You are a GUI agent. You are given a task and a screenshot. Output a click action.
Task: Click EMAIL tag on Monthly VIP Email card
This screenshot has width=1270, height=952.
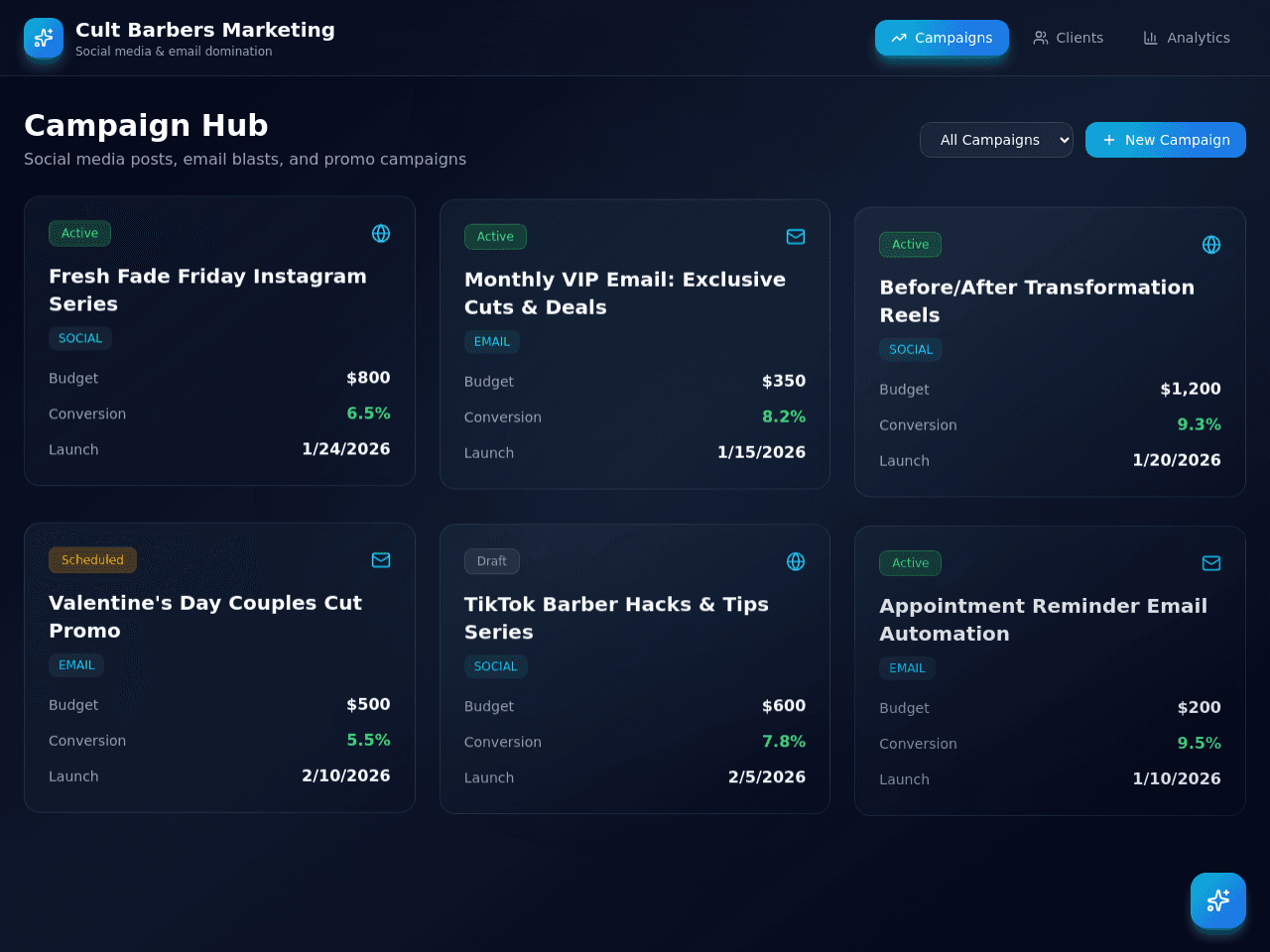[491, 342]
